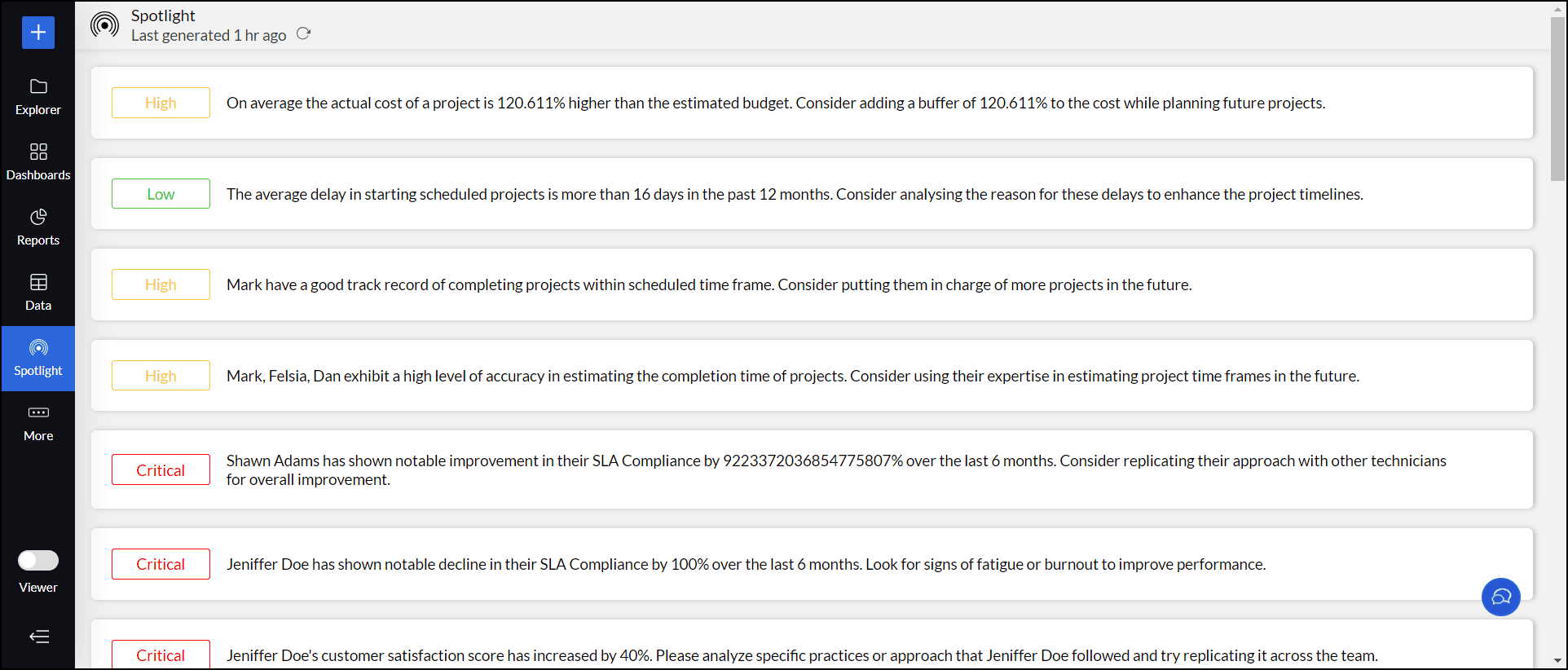Click the Low priority badge
The width and height of the screenshot is (1568, 670).
pyautogui.click(x=161, y=194)
